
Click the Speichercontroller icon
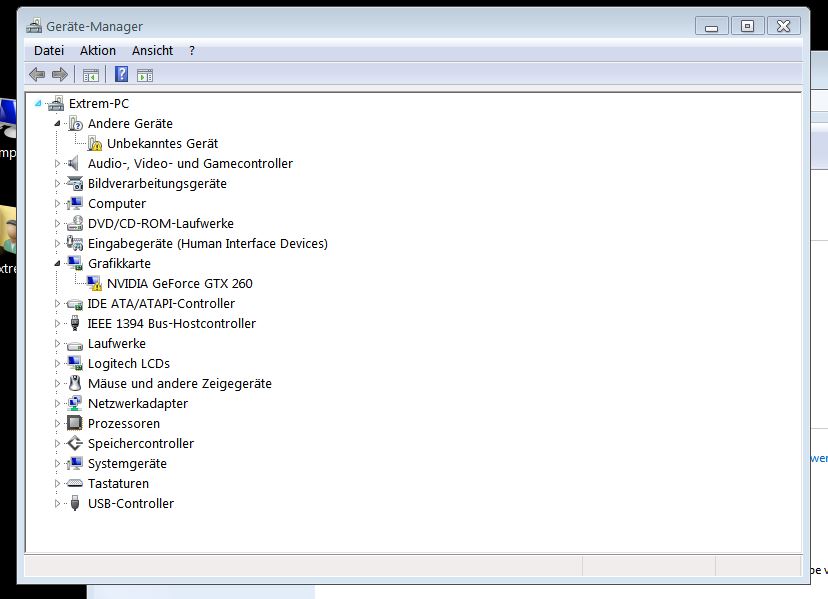point(75,443)
